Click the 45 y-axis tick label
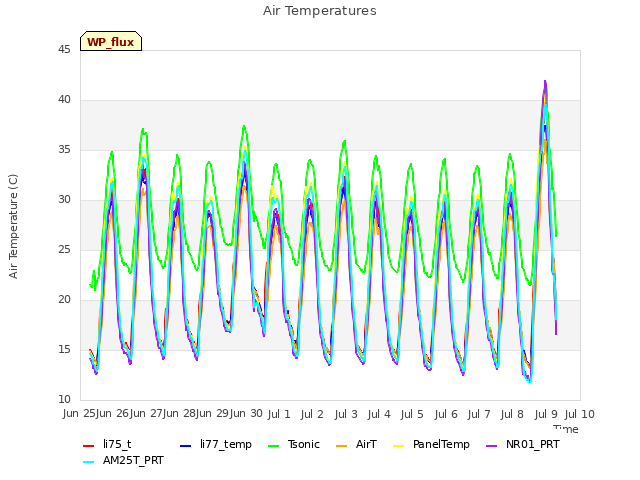 (x=64, y=49)
